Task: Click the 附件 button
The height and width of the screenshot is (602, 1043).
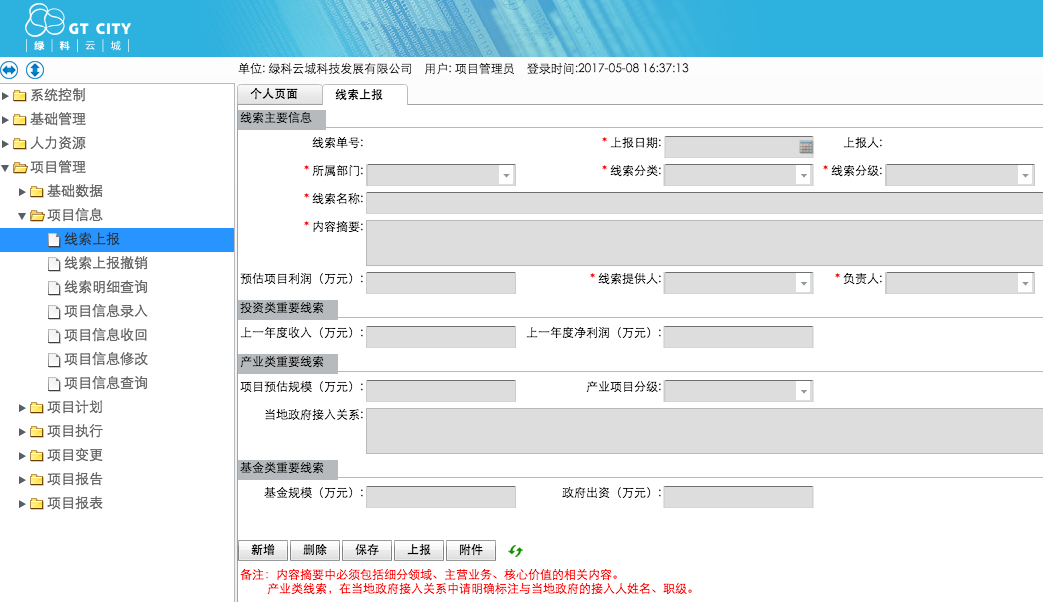Action: 471,550
